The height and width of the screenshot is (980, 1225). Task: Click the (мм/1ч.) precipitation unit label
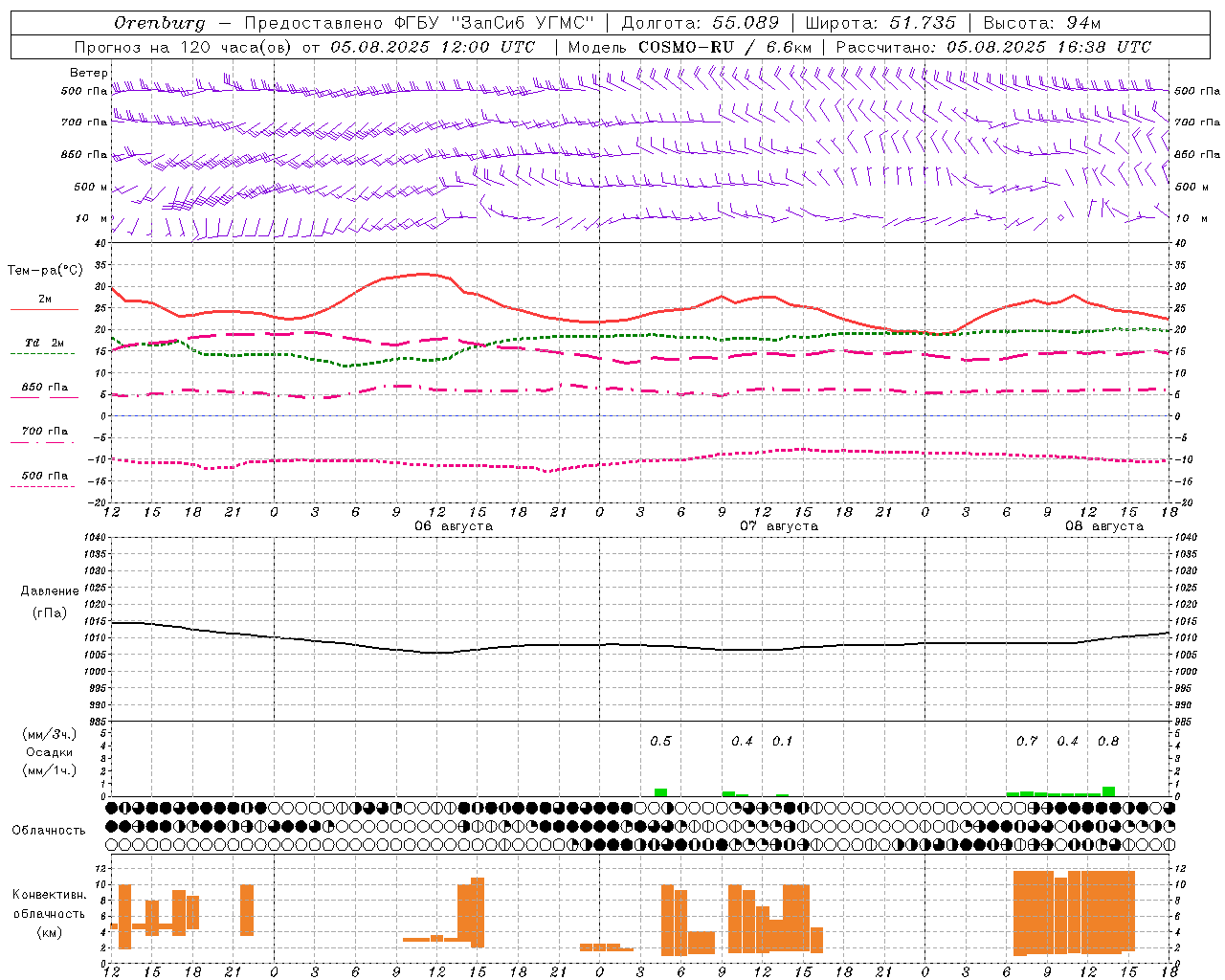50,770
